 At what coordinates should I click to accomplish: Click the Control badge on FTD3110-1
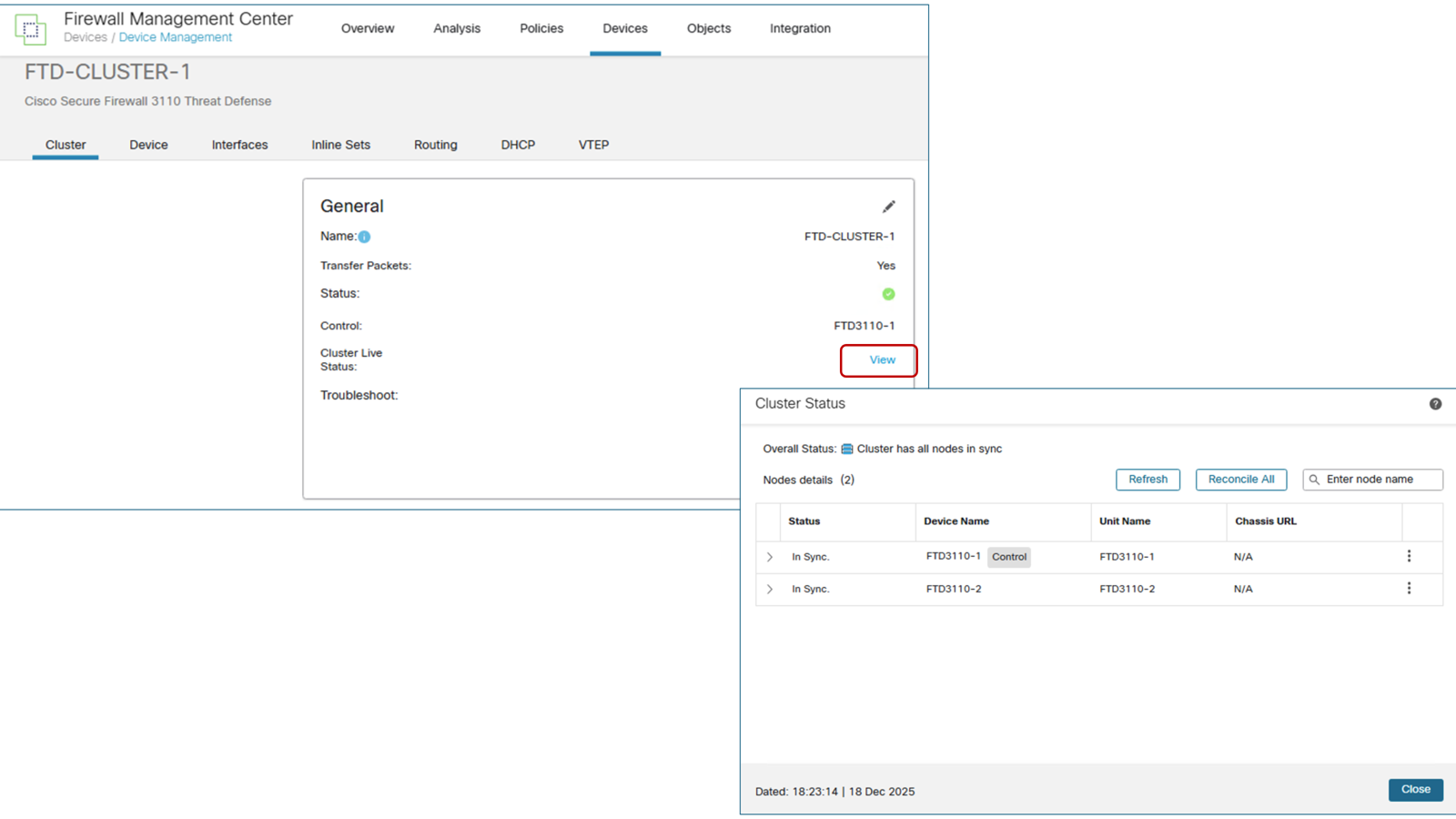1009,557
